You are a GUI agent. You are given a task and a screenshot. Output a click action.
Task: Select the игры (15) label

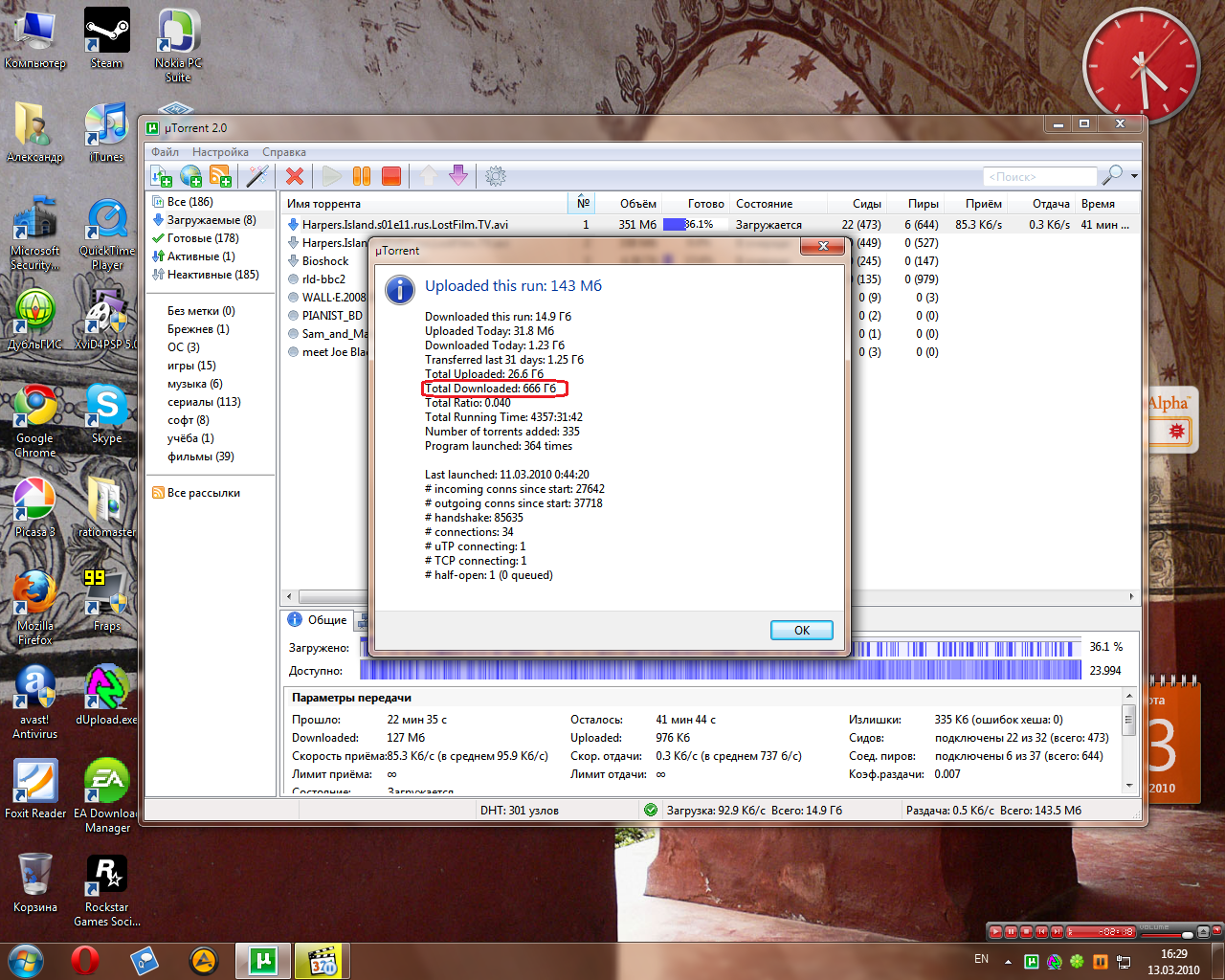click(x=191, y=366)
